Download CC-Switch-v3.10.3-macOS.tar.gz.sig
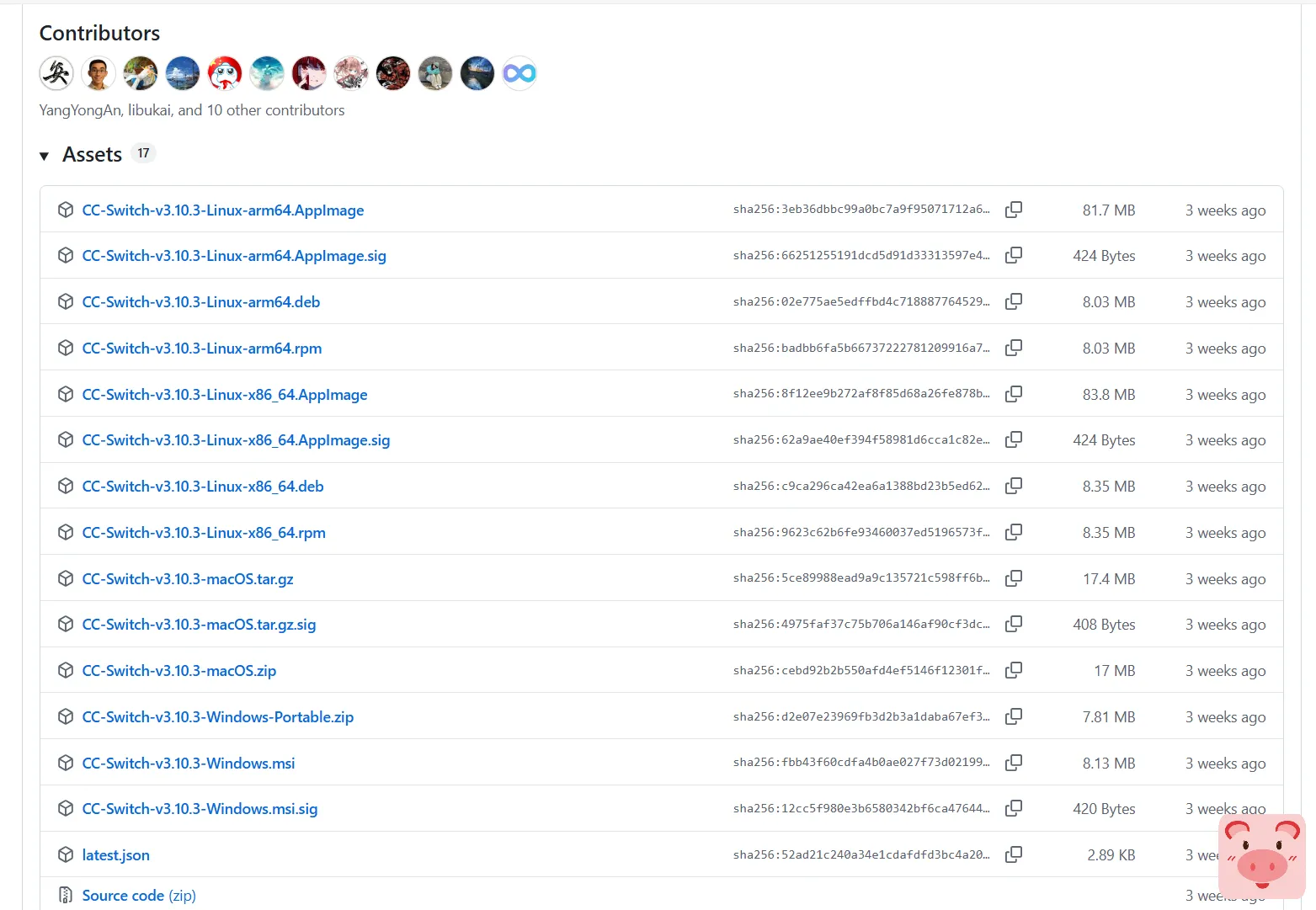The image size is (1316, 910). (199, 625)
